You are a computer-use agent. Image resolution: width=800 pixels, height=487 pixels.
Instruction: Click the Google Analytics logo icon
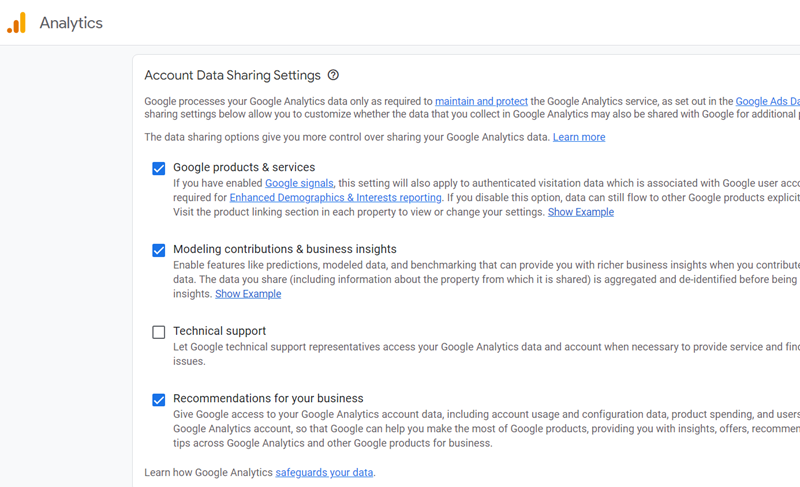pyautogui.click(x=16, y=23)
